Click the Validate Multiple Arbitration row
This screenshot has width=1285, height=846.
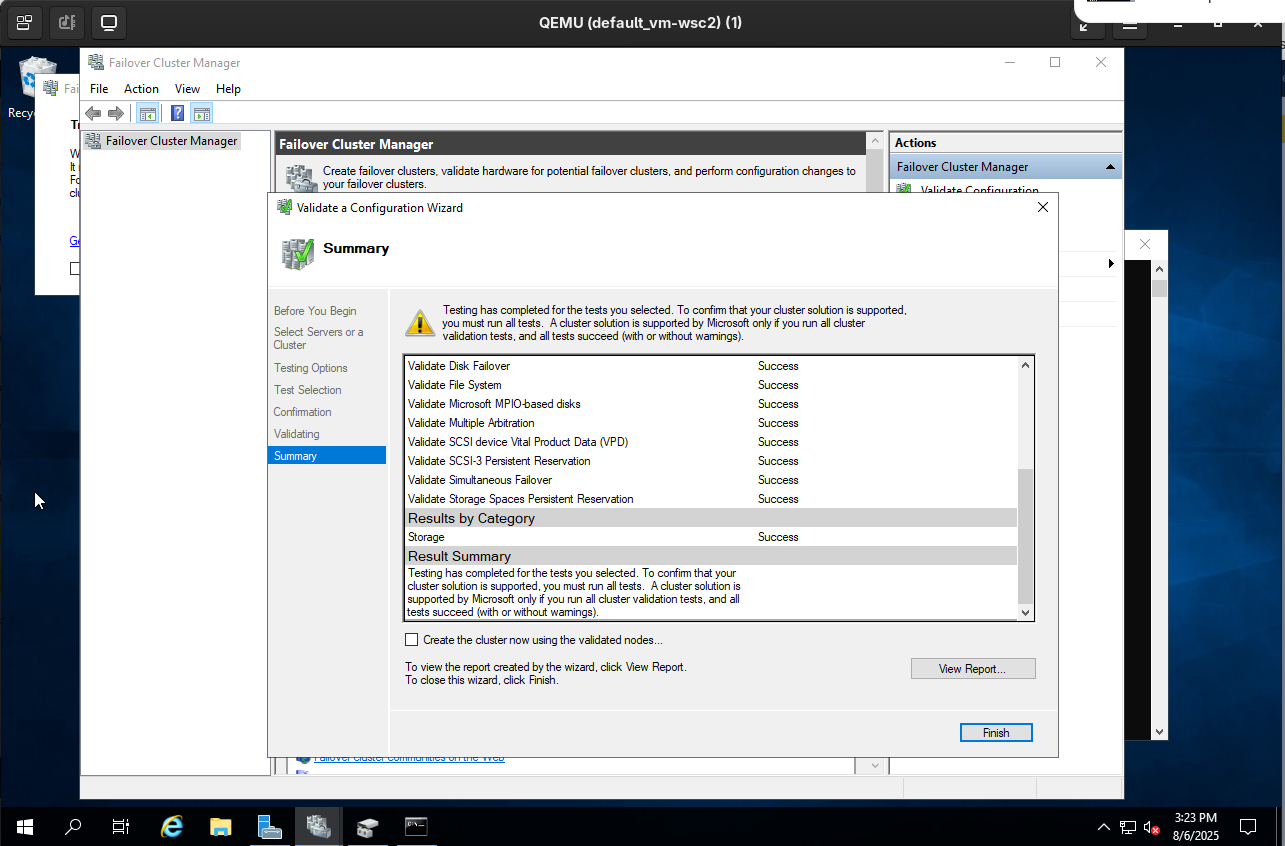(711, 423)
